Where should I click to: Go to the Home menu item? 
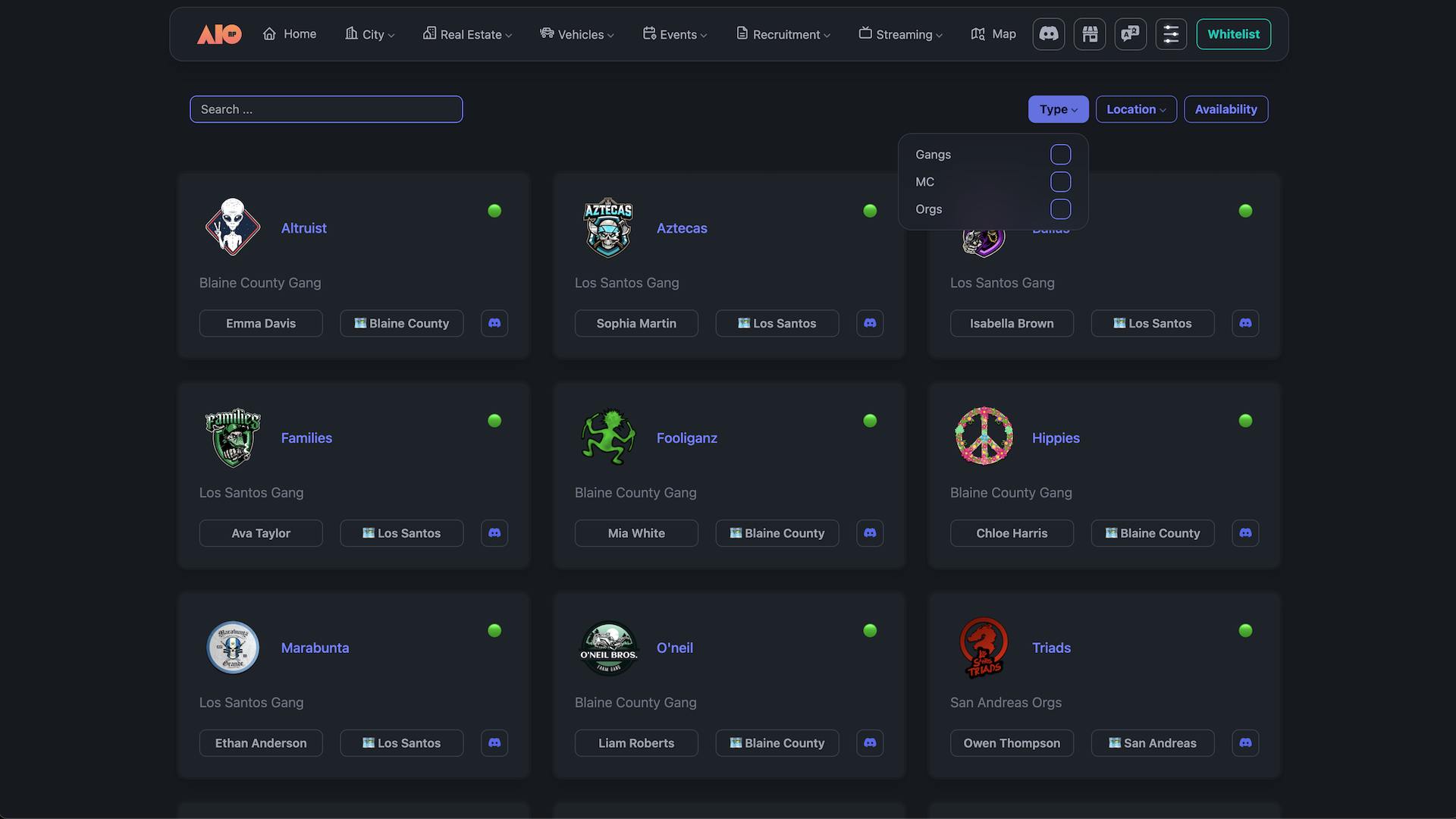[290, 34]
